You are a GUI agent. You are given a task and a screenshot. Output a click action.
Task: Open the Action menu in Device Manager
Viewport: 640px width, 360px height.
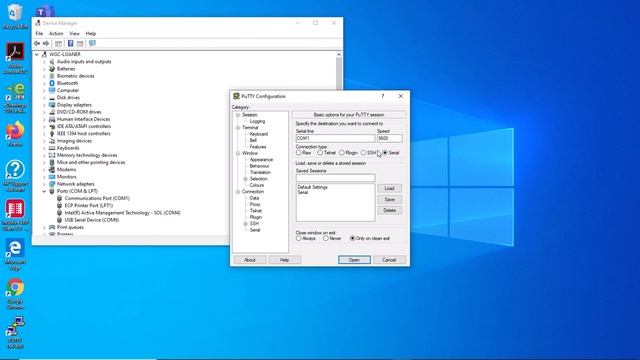point(56,33)
